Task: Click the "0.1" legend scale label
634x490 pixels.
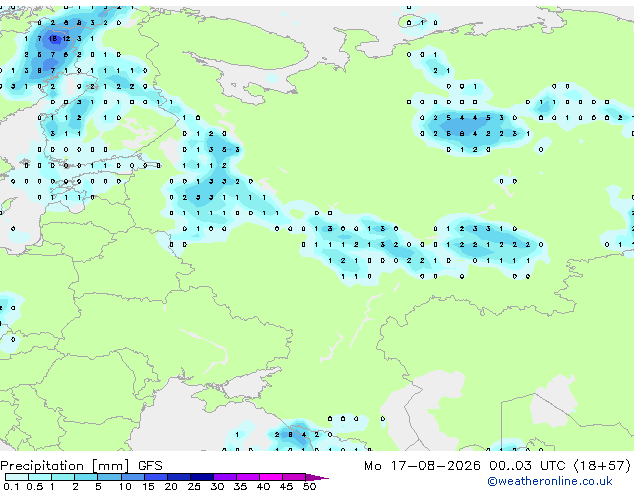Action: (11, 486)
